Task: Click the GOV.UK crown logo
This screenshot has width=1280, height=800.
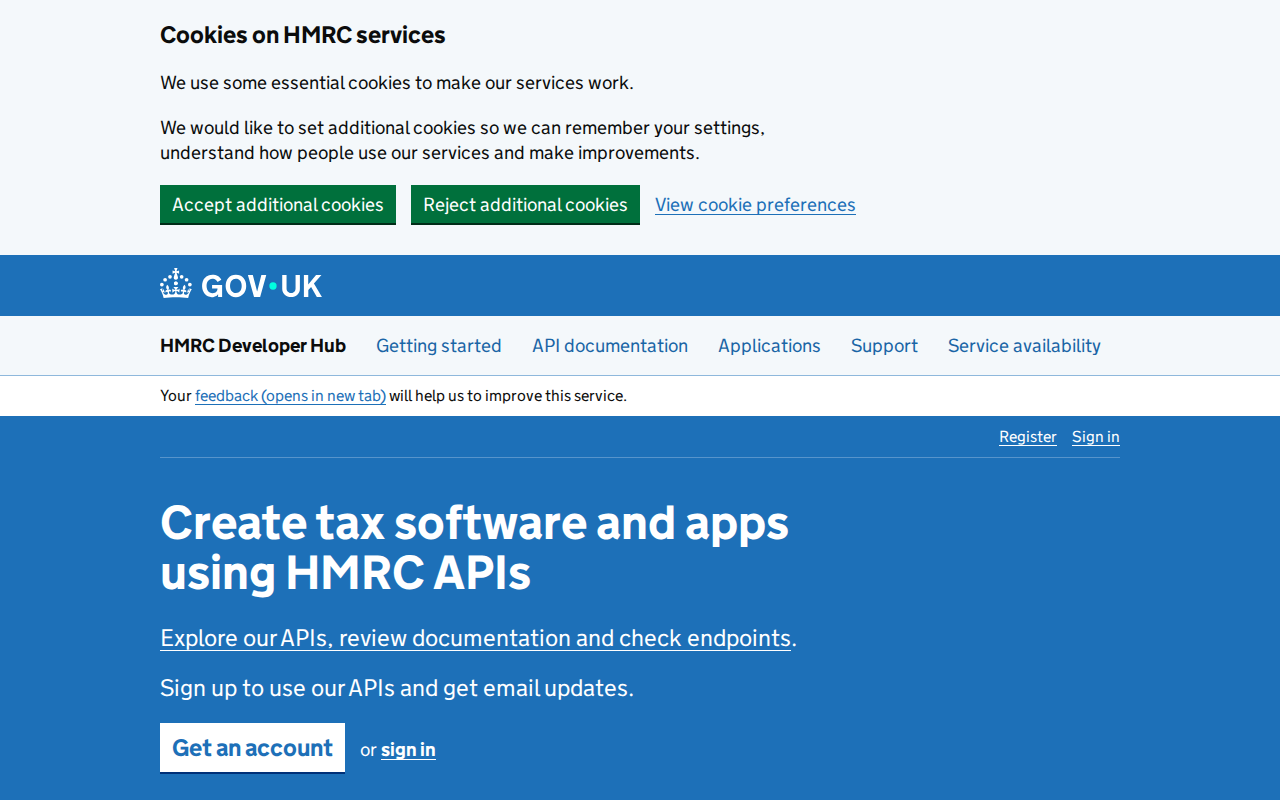Action: pos(175,284)
